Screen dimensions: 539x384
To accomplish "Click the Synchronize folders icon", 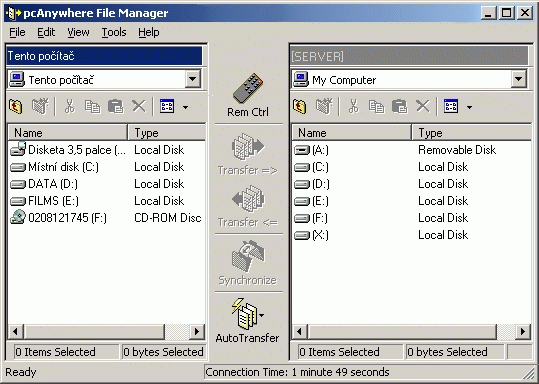I will click(x=248, y=256).
